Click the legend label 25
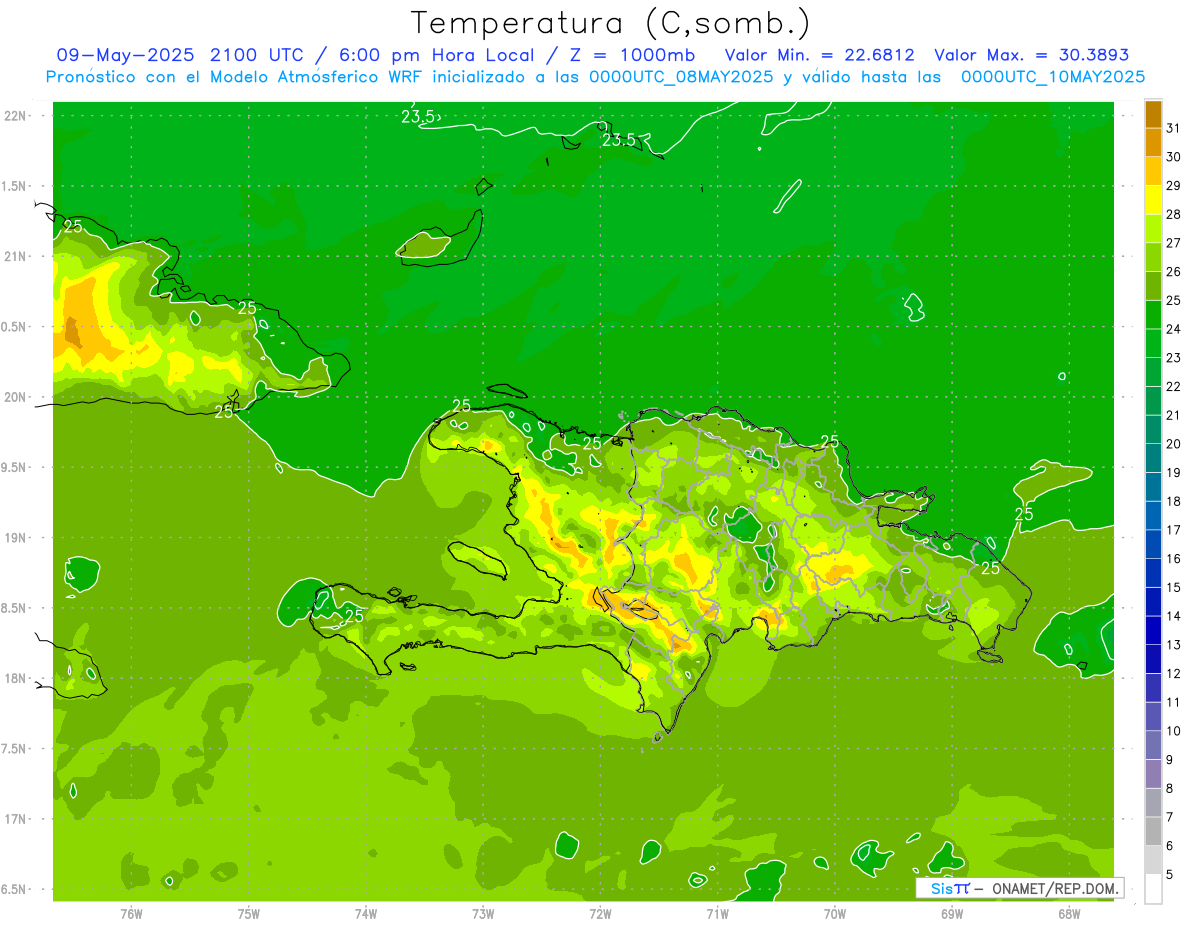Image resolution: width=1200 pixels, height=927 pixels. pos(1174,300)
